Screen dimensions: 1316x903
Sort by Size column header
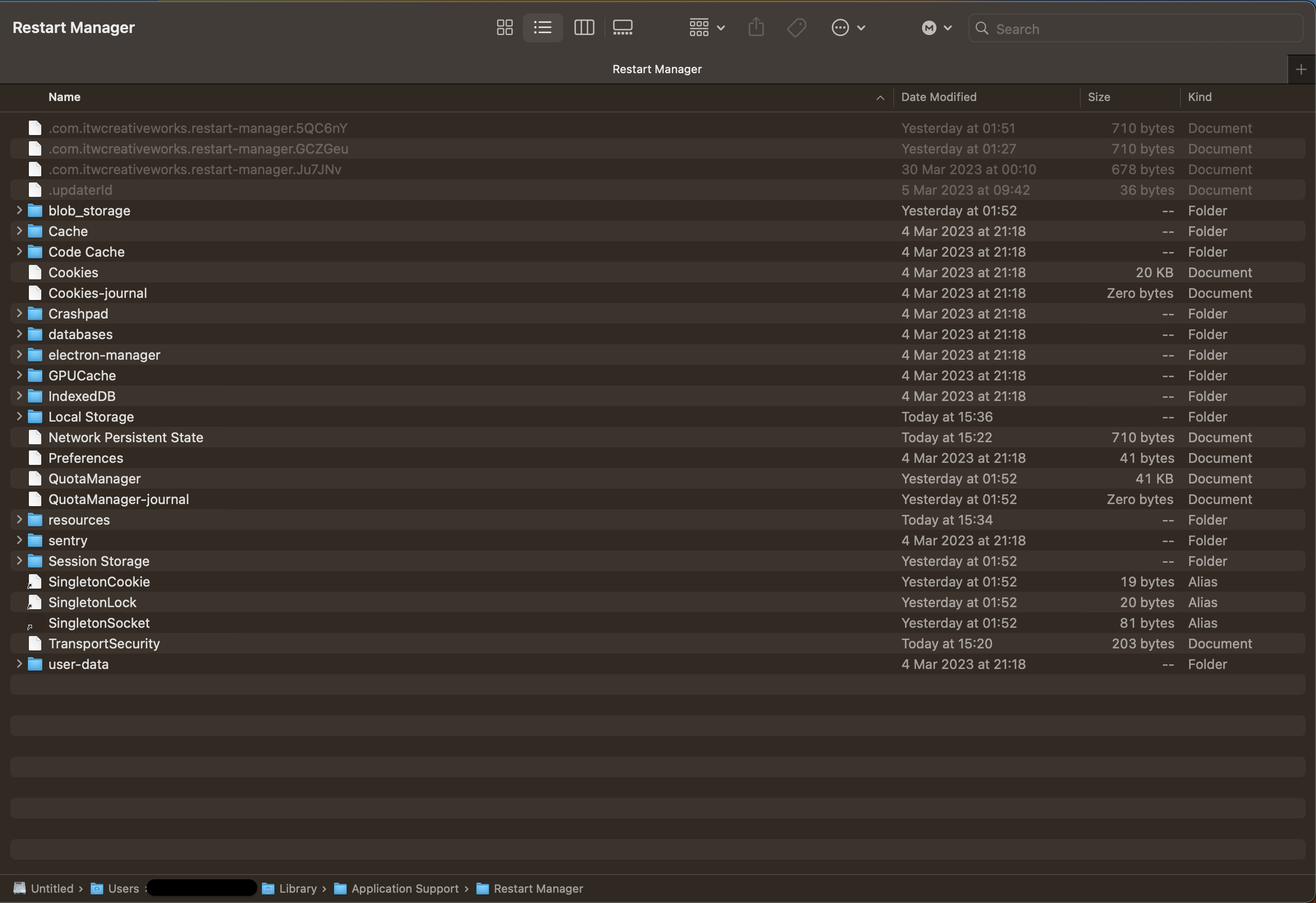coord(1098,97)
